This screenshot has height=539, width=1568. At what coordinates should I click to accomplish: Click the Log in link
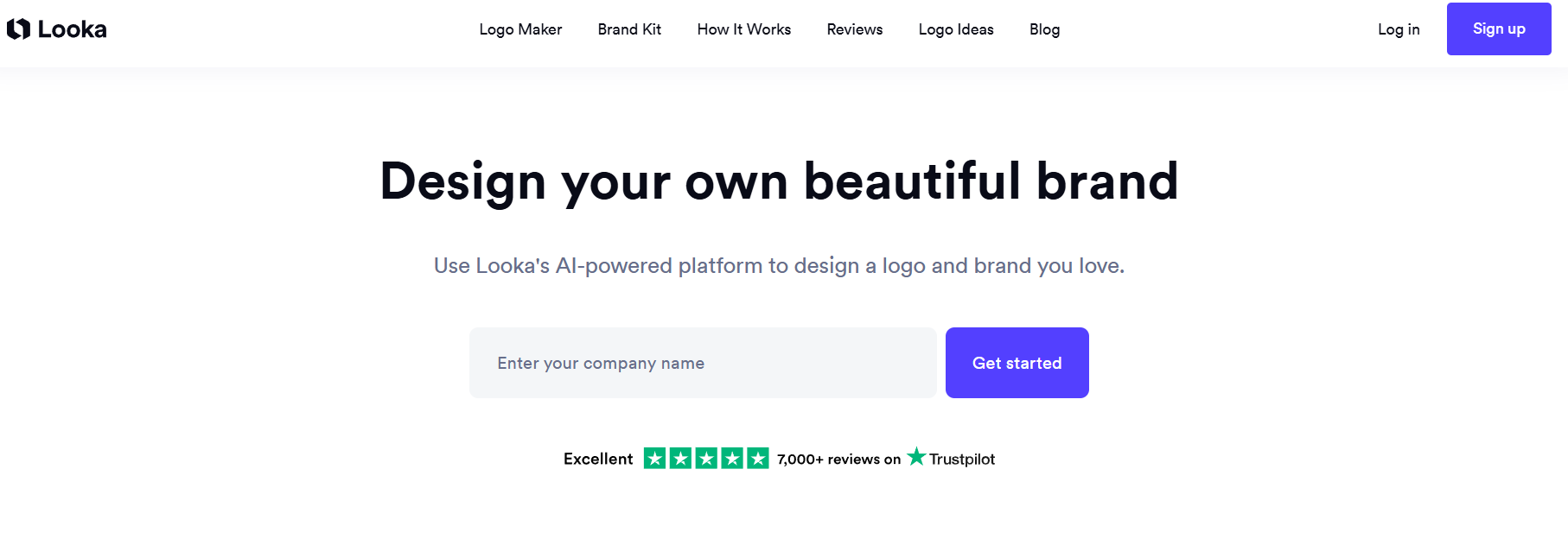pyautogui.click(x=1399, y=29)
